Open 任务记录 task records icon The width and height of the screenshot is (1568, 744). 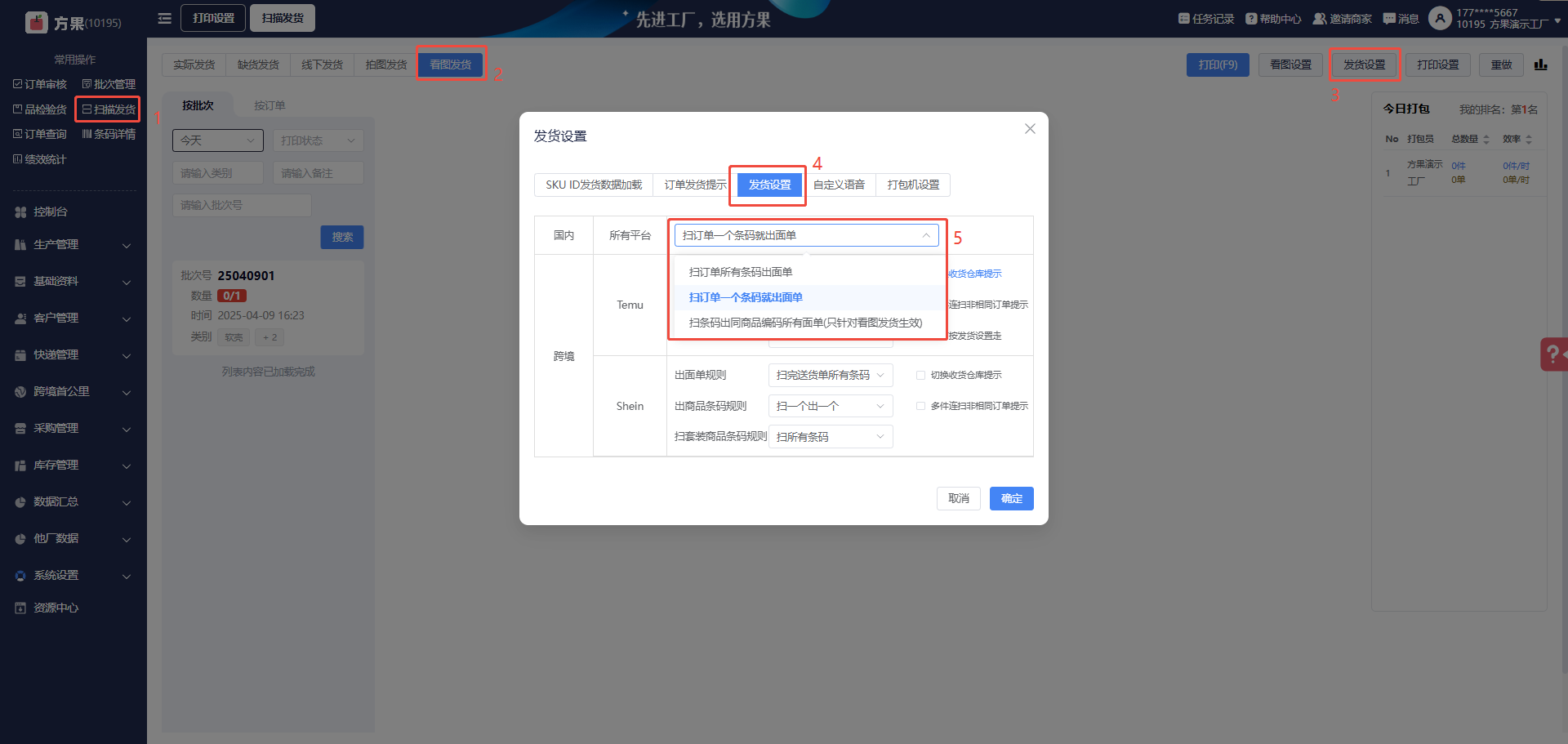coord(1184,19)
